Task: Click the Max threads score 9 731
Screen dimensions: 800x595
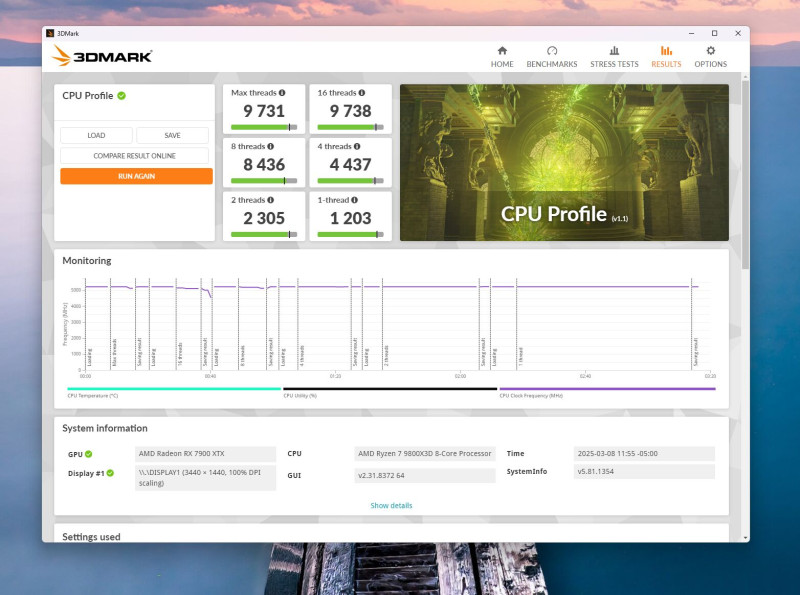Action: click(264, 111)
